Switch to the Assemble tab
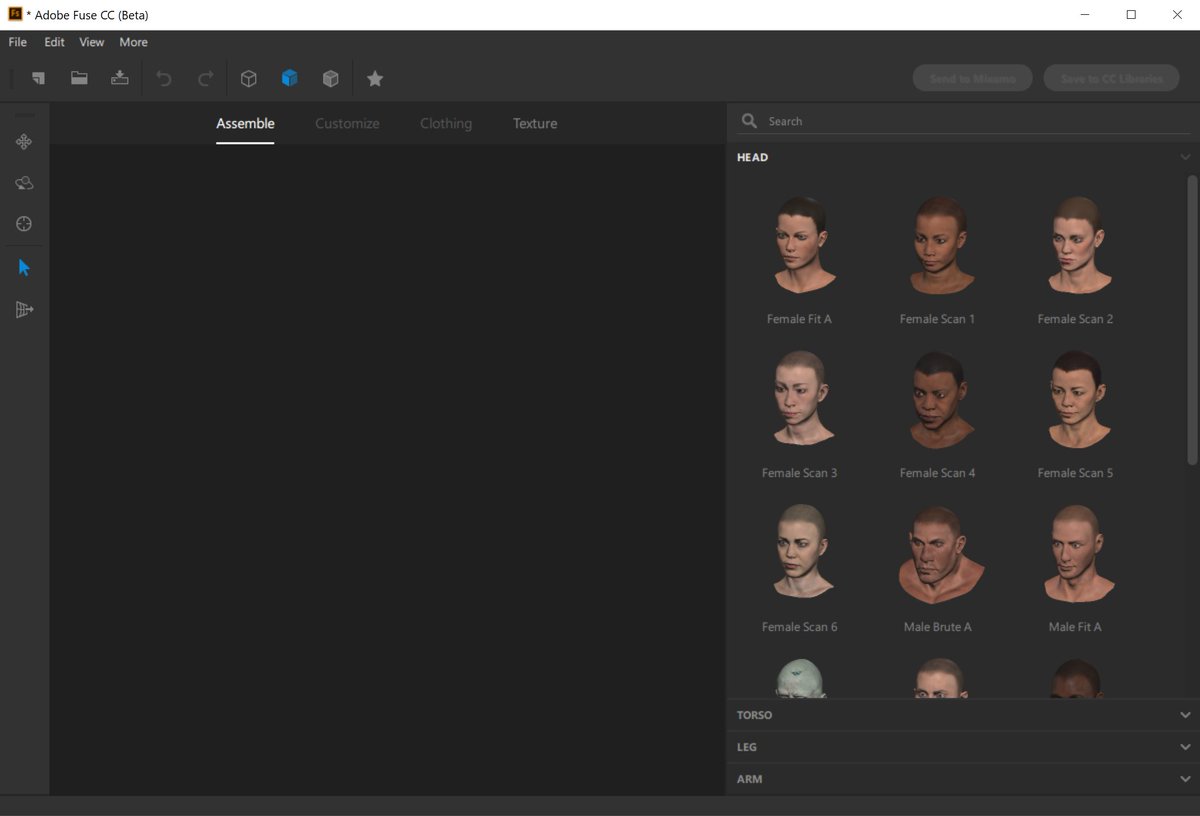 coord(245,123)
